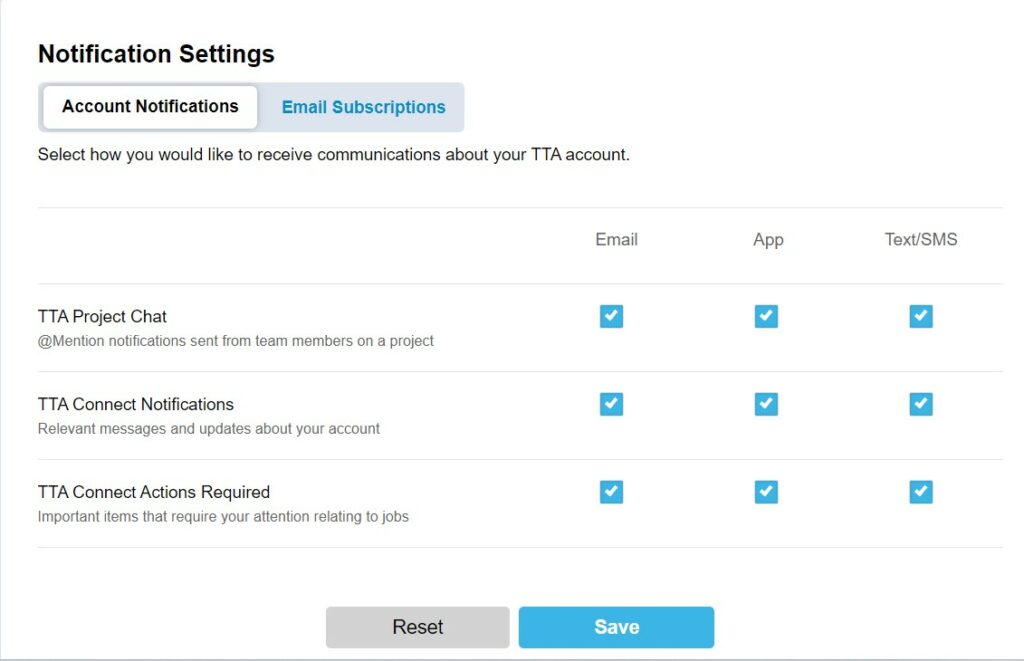
Task: Uncheck App checkbox for TTA Connect Notifications
Action: pos(766,404)
